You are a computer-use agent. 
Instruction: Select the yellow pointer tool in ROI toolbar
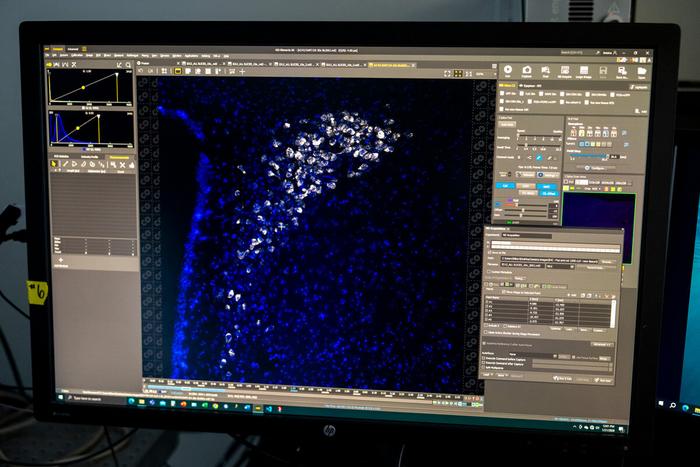point(54,164)
